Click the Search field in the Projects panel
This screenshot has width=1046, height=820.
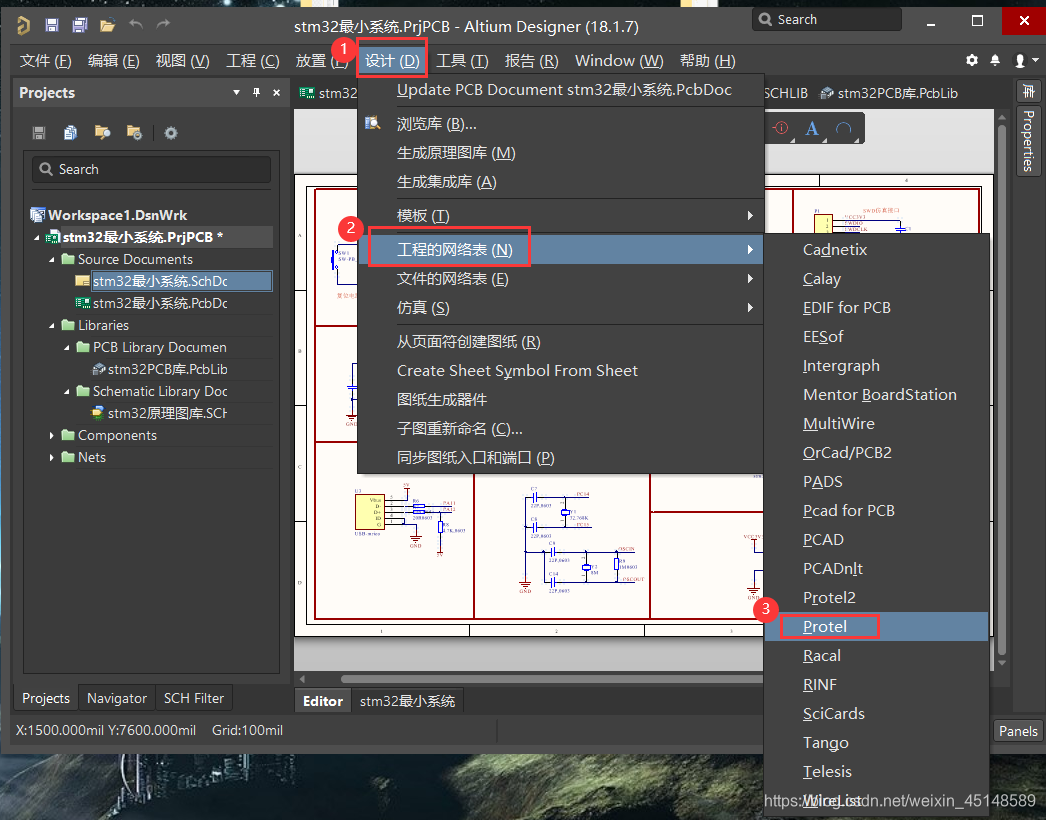[x=152, y=170]
